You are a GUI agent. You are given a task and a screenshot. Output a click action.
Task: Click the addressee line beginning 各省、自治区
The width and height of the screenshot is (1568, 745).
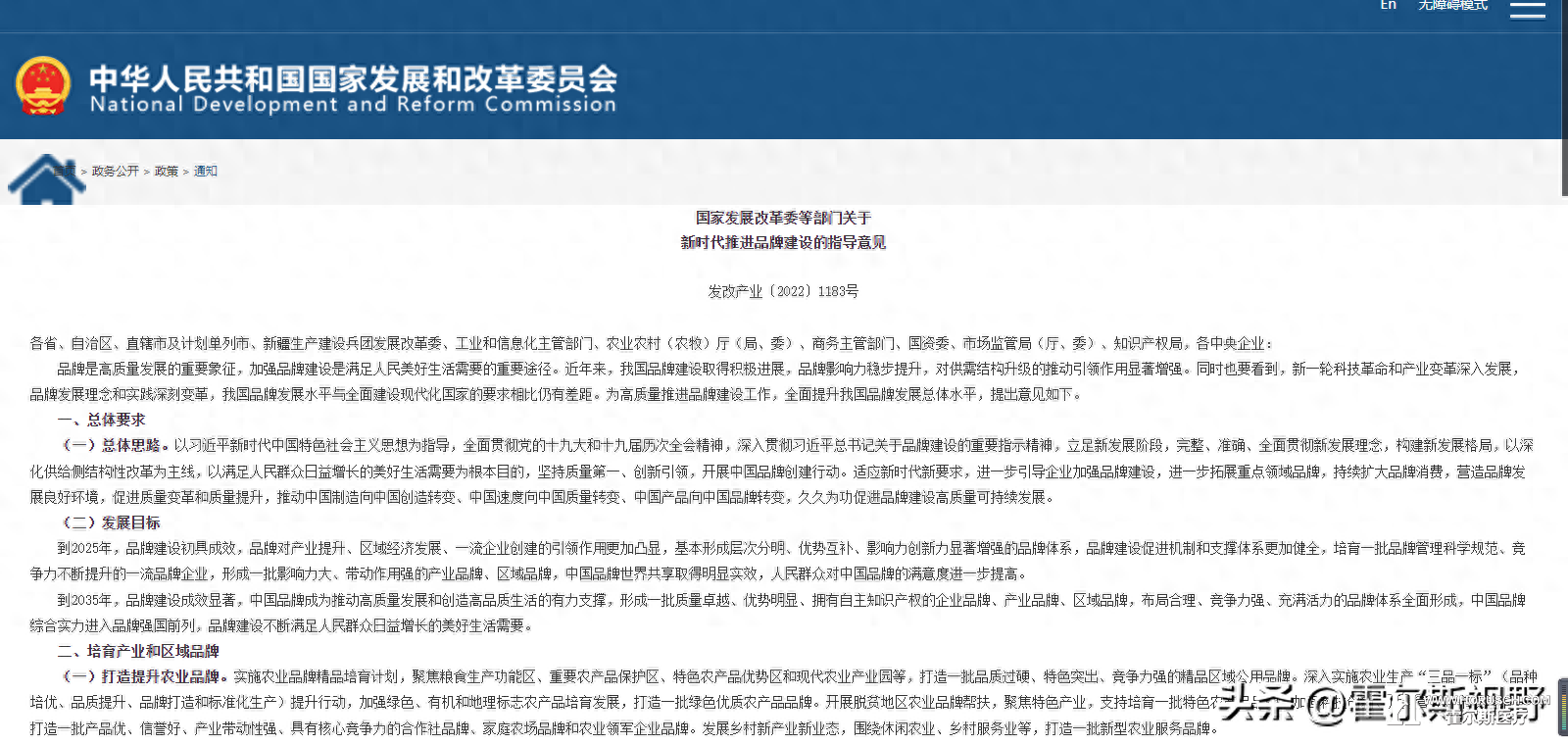652,343
